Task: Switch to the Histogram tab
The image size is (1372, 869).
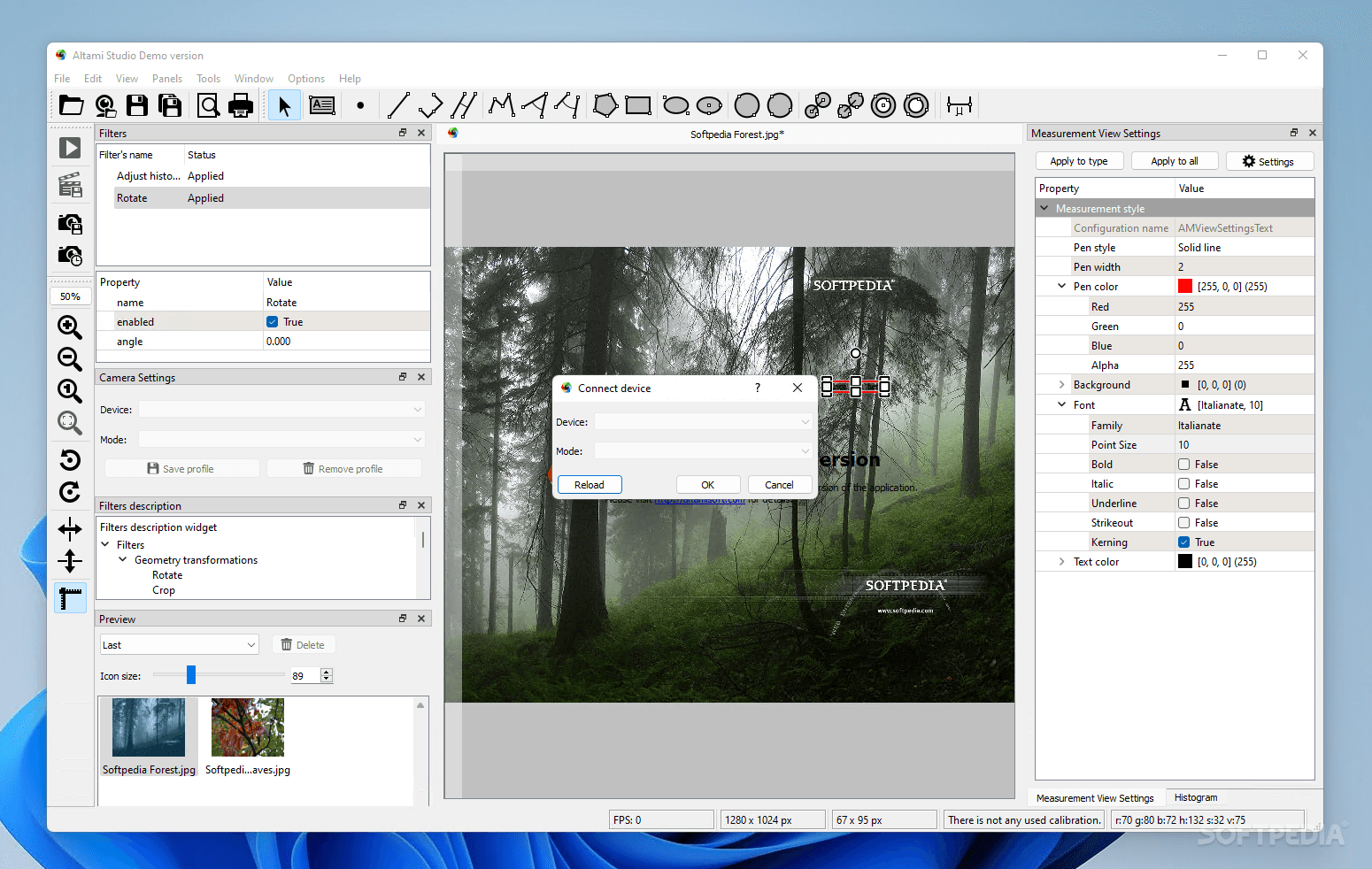Action: (1196, 797)
